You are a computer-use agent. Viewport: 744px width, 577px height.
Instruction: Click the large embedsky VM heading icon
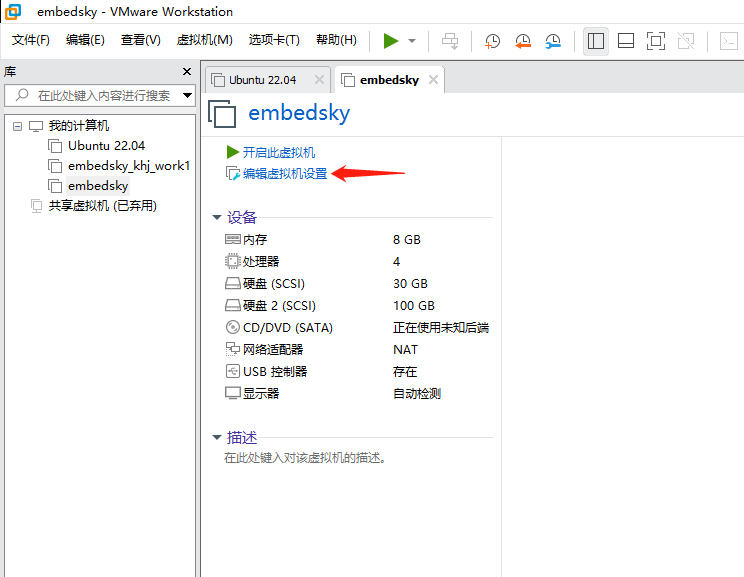(222, 113)
